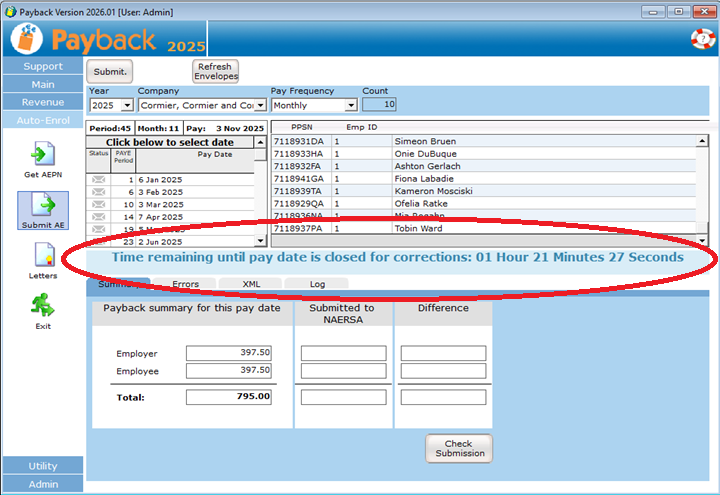
Task: Expand the Year dropdown
Action: 127,105
